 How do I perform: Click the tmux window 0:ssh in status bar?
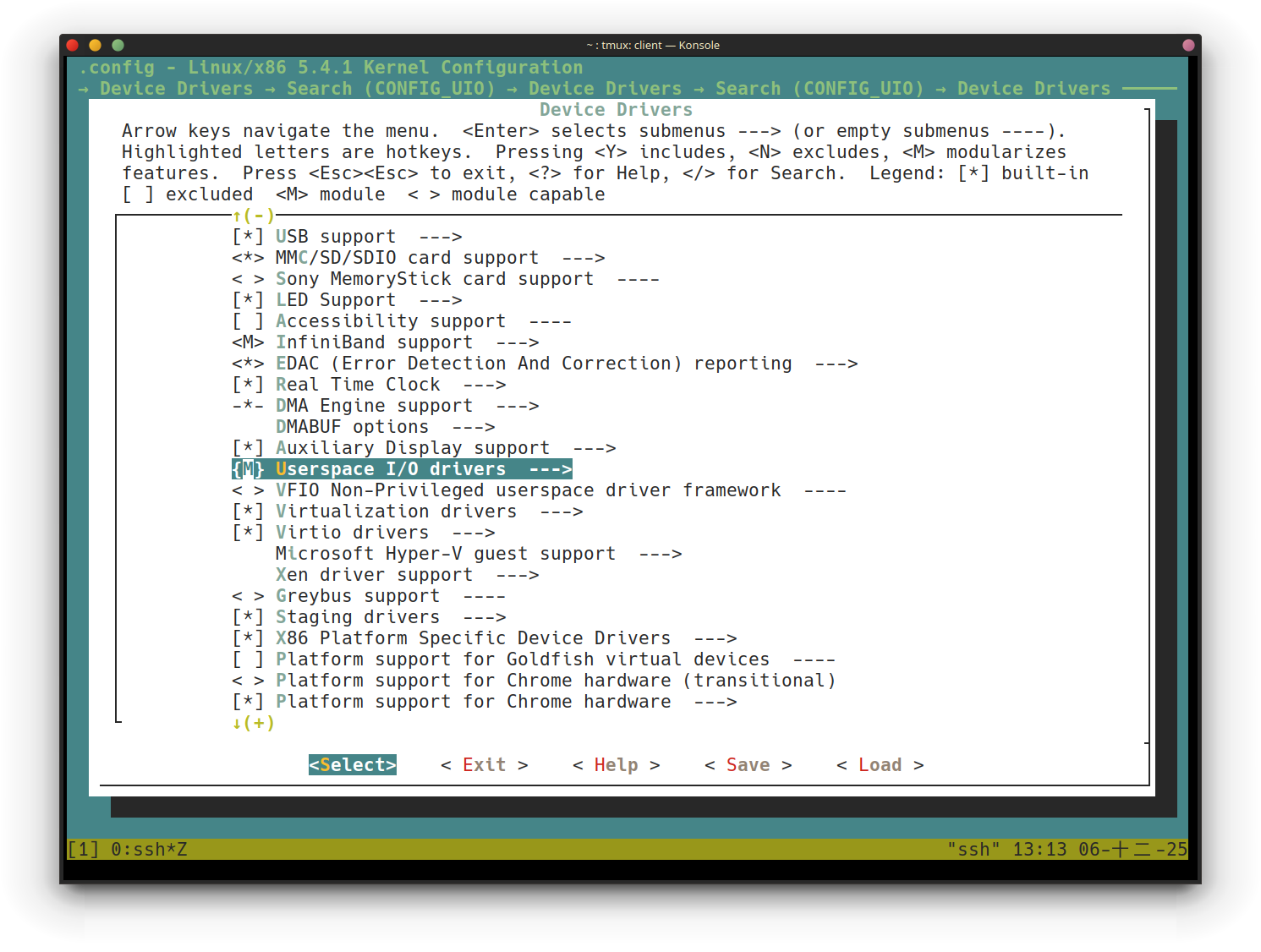[x=148, y=849]
